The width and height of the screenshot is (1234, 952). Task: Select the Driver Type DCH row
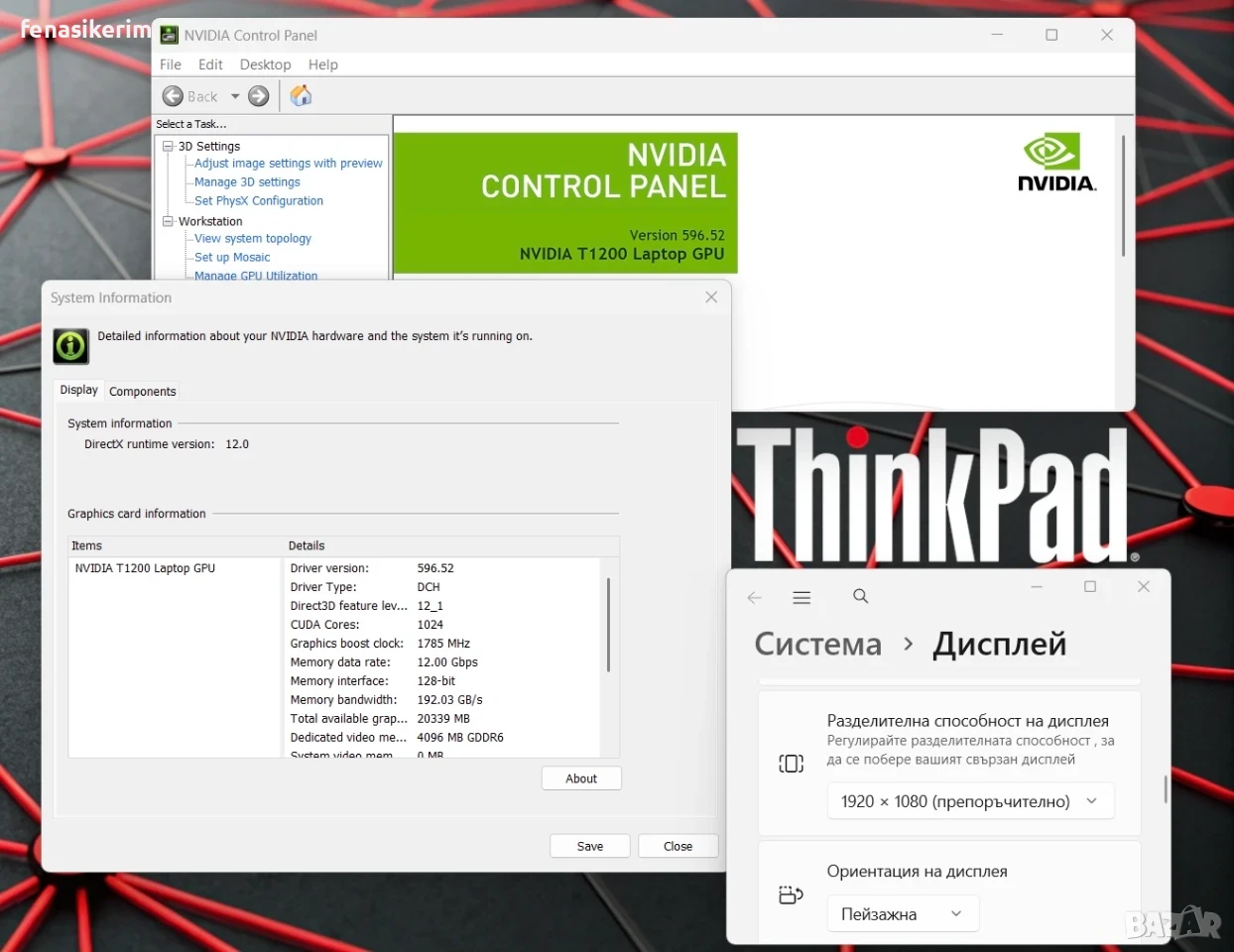[x=442, y=587]
